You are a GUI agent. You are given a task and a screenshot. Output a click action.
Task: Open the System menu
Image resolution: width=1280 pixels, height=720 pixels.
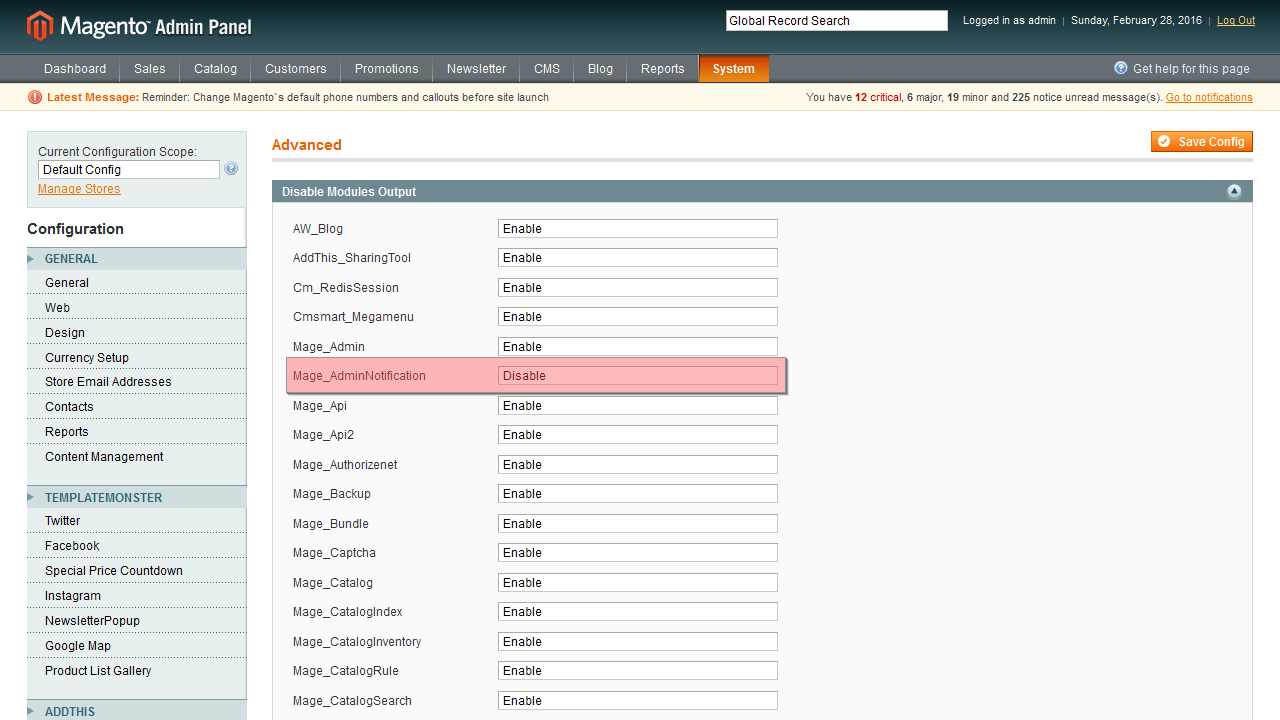(x=734, y=69)
